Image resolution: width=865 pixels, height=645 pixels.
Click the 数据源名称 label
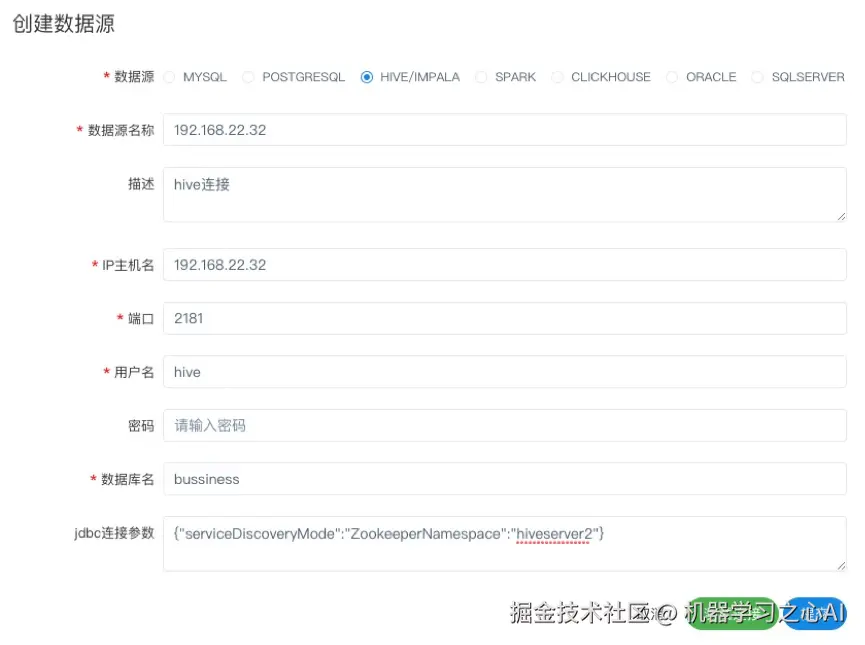pyautogui.click(x=121, y=130)
